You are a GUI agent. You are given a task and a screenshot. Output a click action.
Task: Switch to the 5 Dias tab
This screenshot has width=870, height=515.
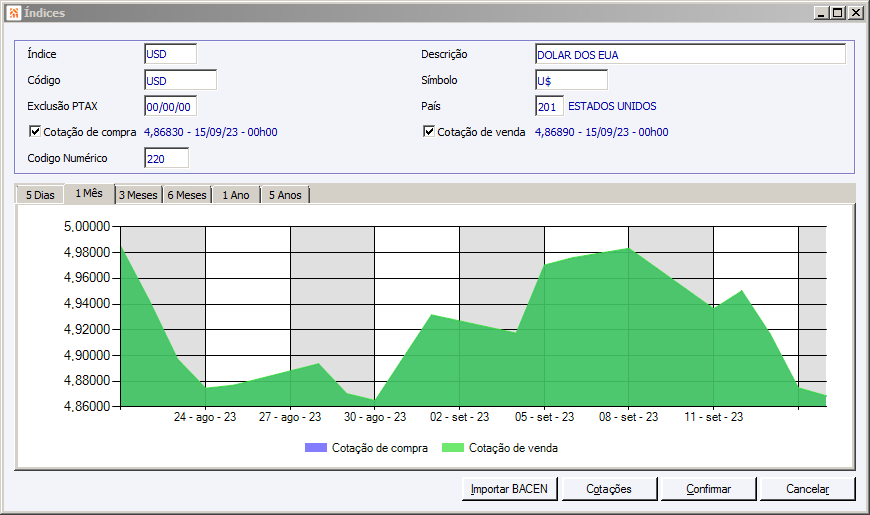40,195
